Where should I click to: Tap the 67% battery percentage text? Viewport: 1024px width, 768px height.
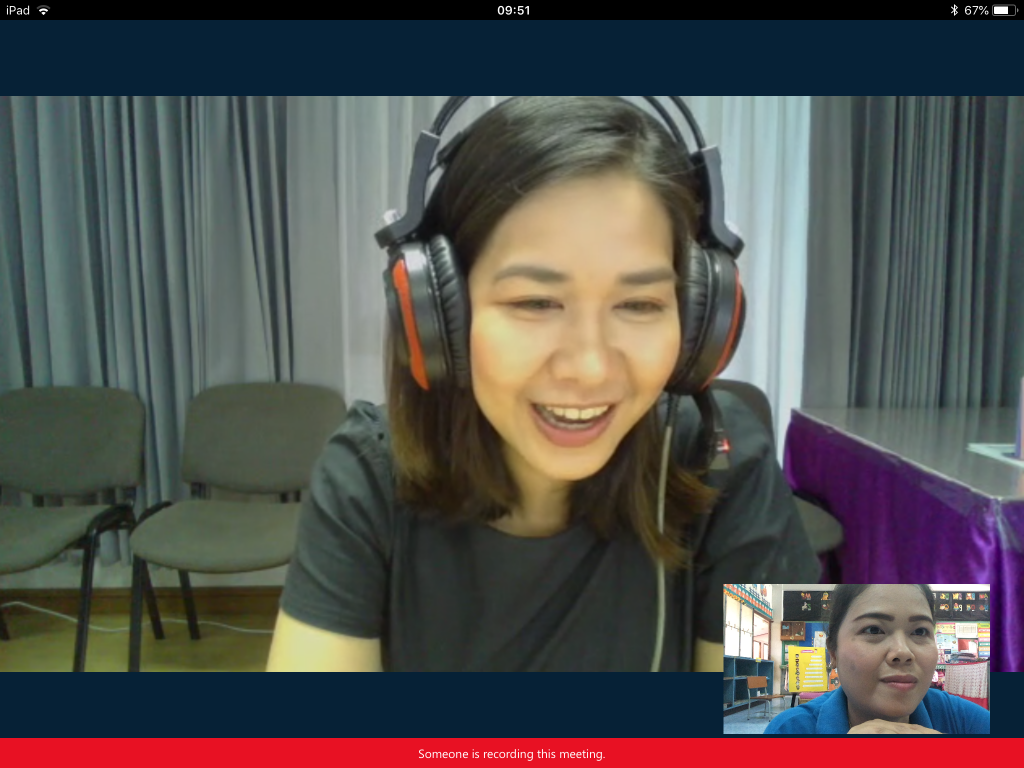coord(976,10)
